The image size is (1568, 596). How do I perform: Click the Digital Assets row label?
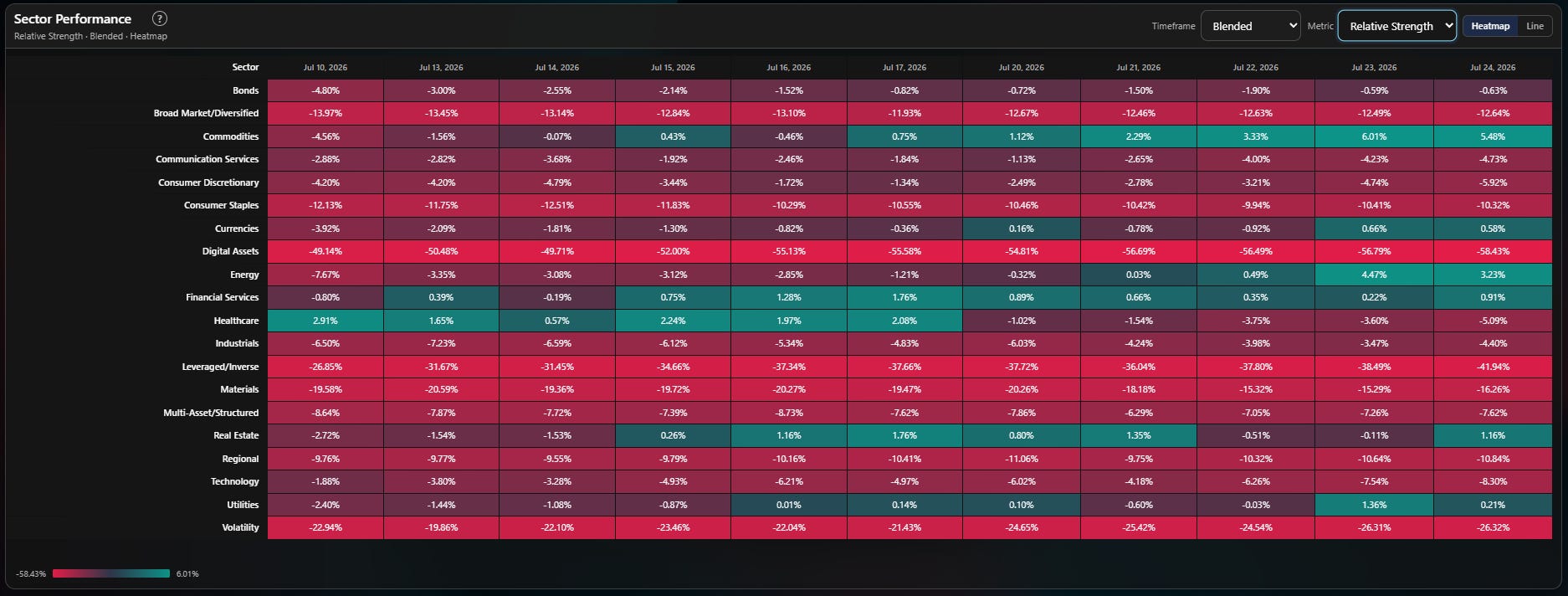point(230,251)
